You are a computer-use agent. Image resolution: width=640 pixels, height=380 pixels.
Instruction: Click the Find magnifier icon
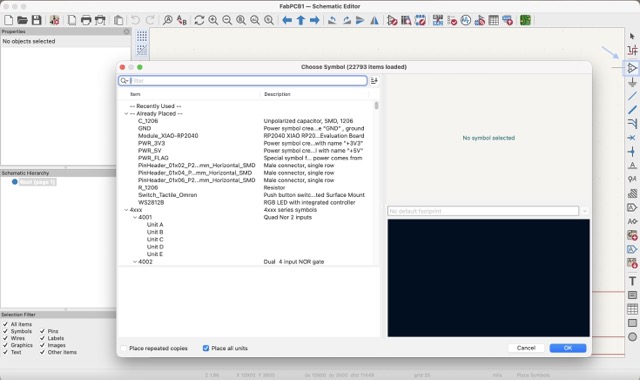click(x=167, y=20)
